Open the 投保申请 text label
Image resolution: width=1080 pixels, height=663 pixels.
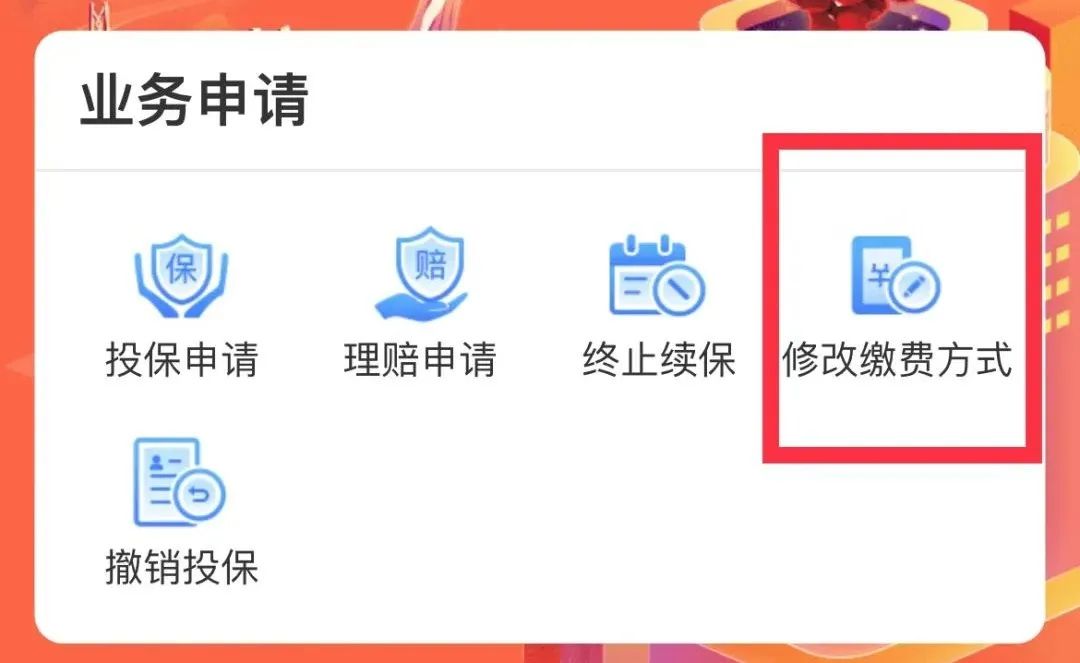tap(182, 359)
